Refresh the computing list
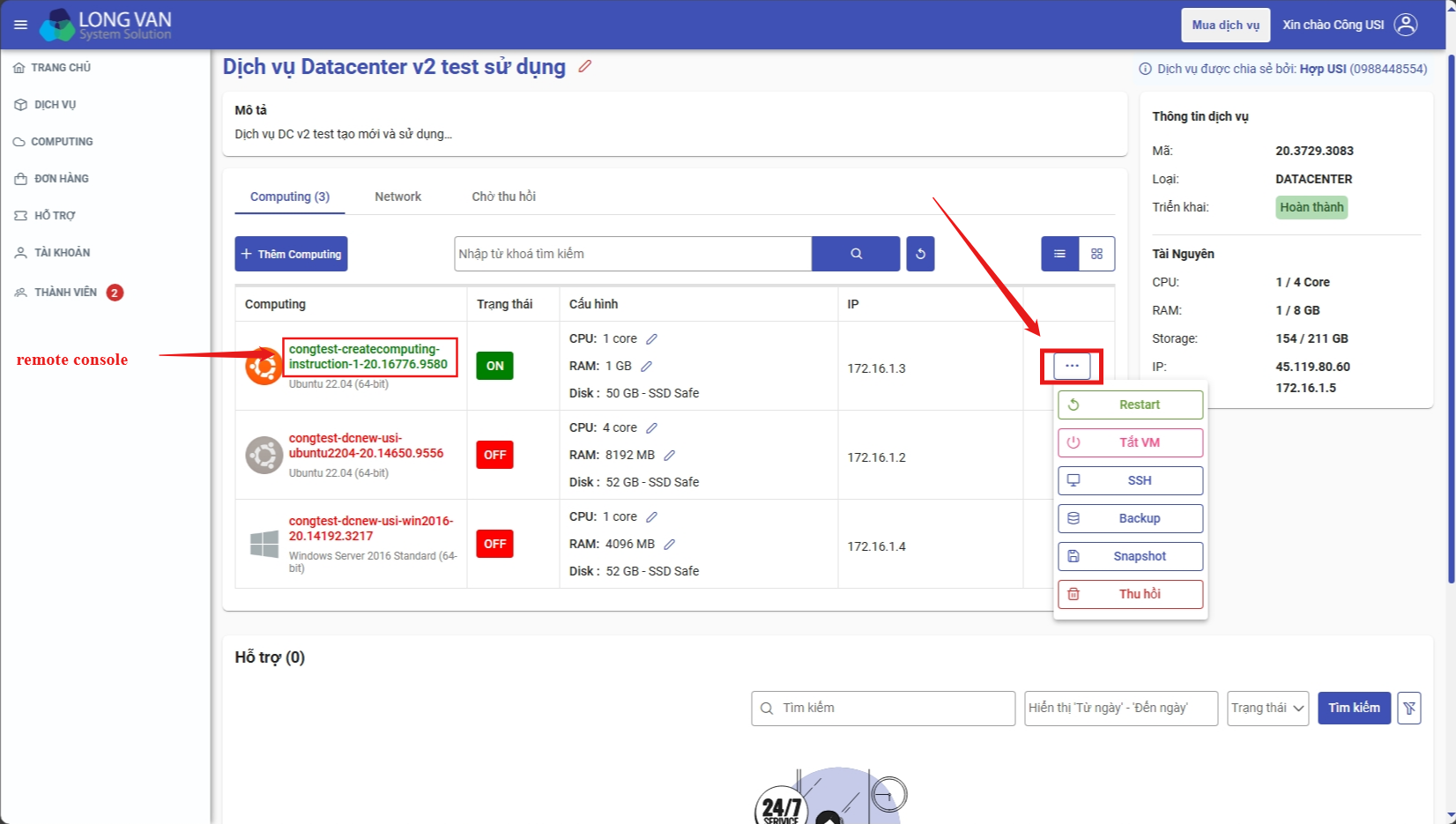The image size is (1456, 824). click(x=920, y=254)
